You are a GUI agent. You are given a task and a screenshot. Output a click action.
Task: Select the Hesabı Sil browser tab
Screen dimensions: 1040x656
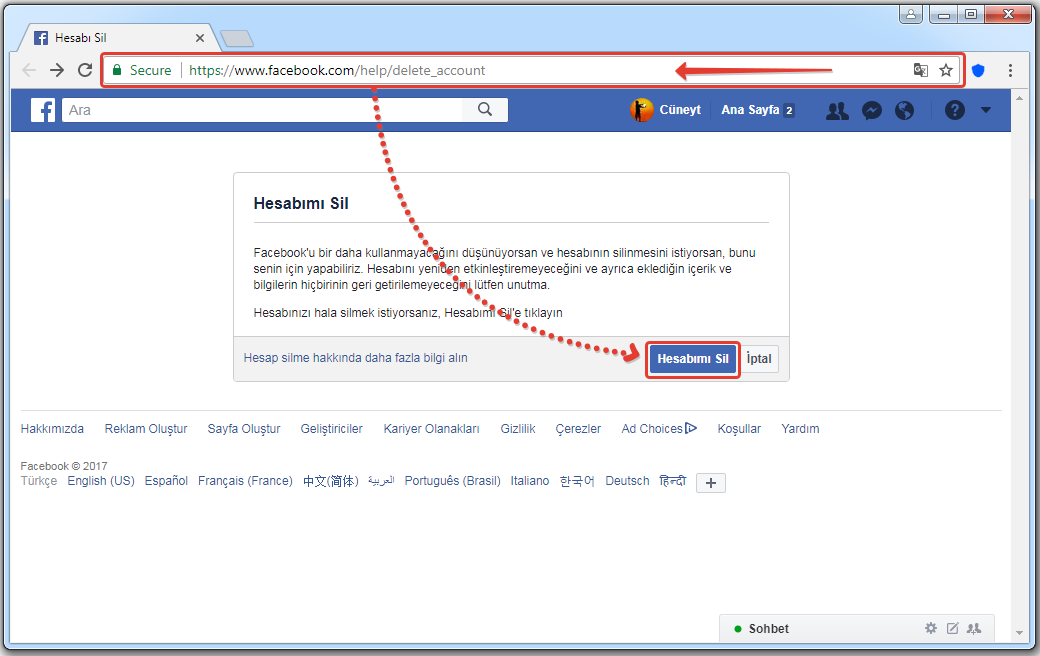(x=110, y=38)
